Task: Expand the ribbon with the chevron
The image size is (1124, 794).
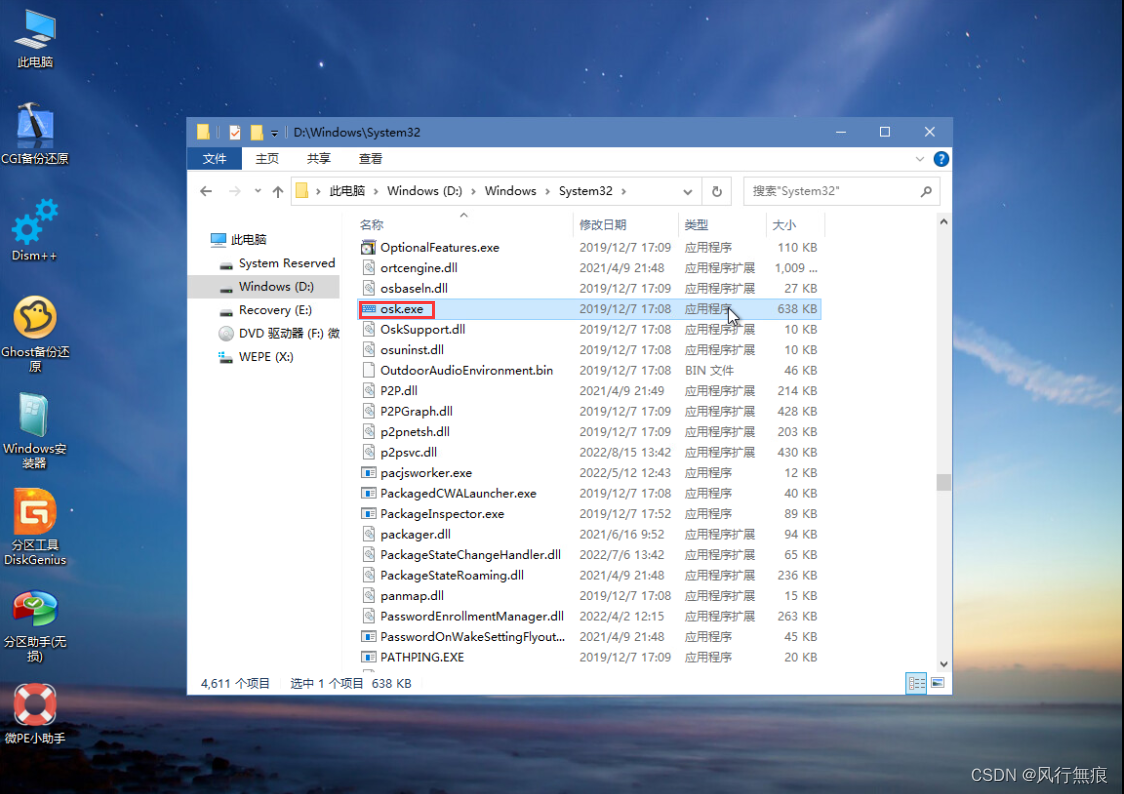Action: [x=920, y=159]
